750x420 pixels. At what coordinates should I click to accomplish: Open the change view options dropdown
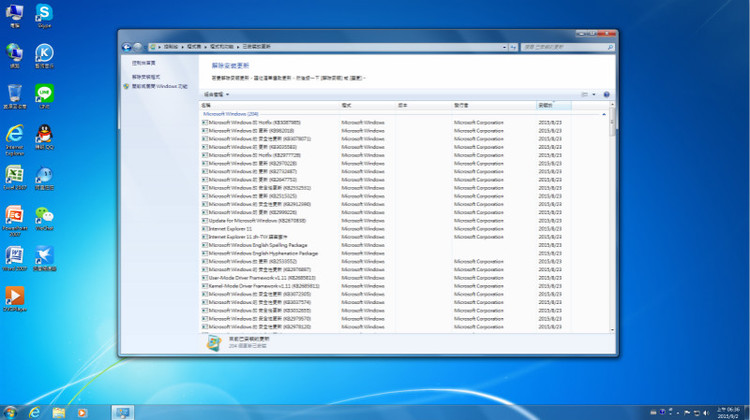tap(594, 94)
